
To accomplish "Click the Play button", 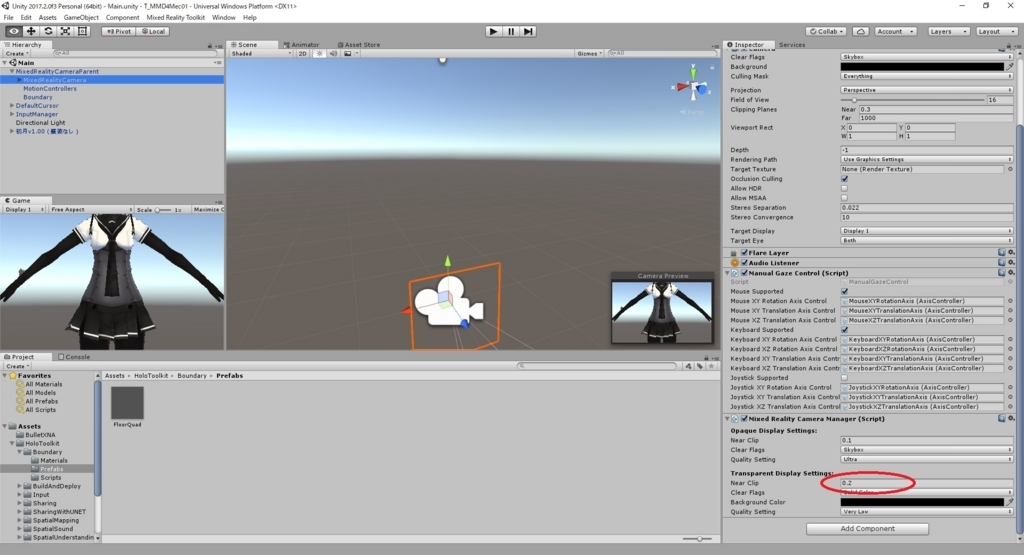I will (494, 31).
